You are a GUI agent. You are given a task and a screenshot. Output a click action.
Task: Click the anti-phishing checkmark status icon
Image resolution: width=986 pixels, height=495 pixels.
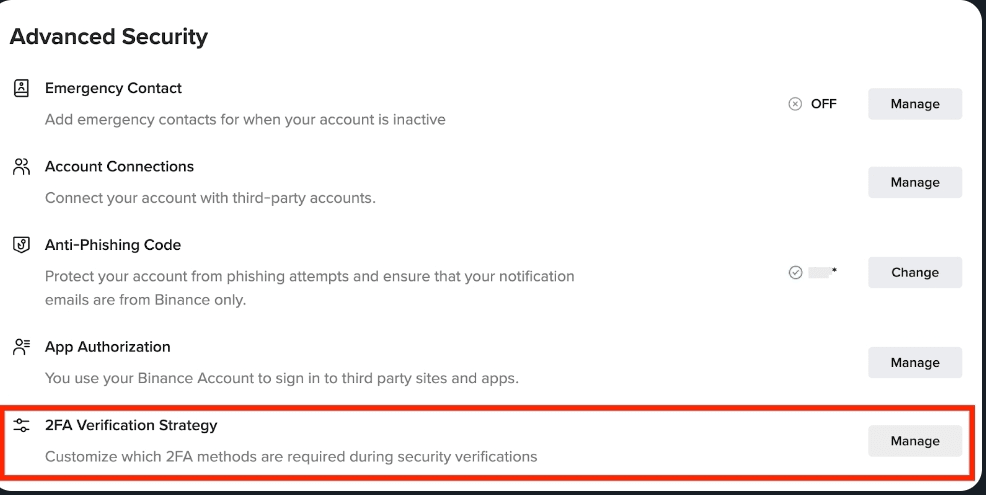(795, 272)
